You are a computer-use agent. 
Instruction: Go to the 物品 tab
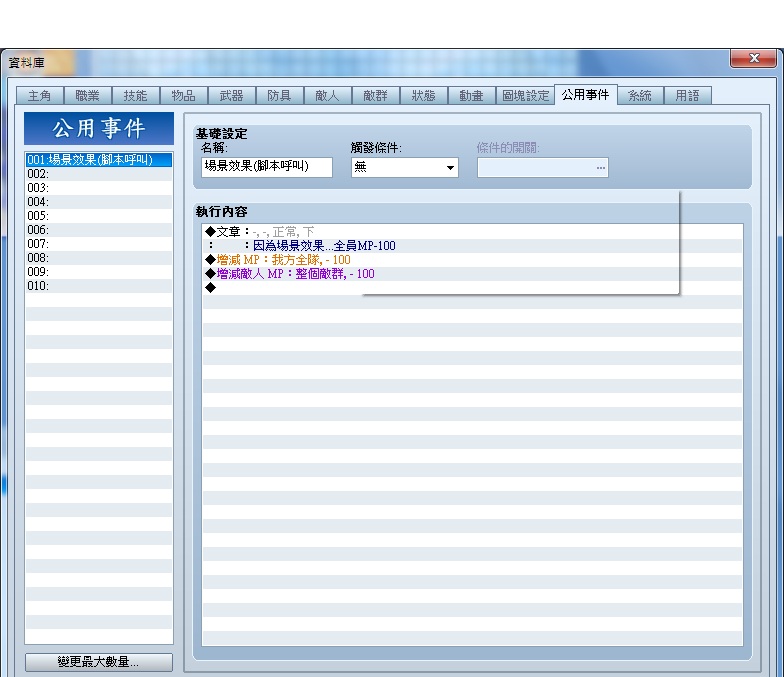tap(184, 95)
